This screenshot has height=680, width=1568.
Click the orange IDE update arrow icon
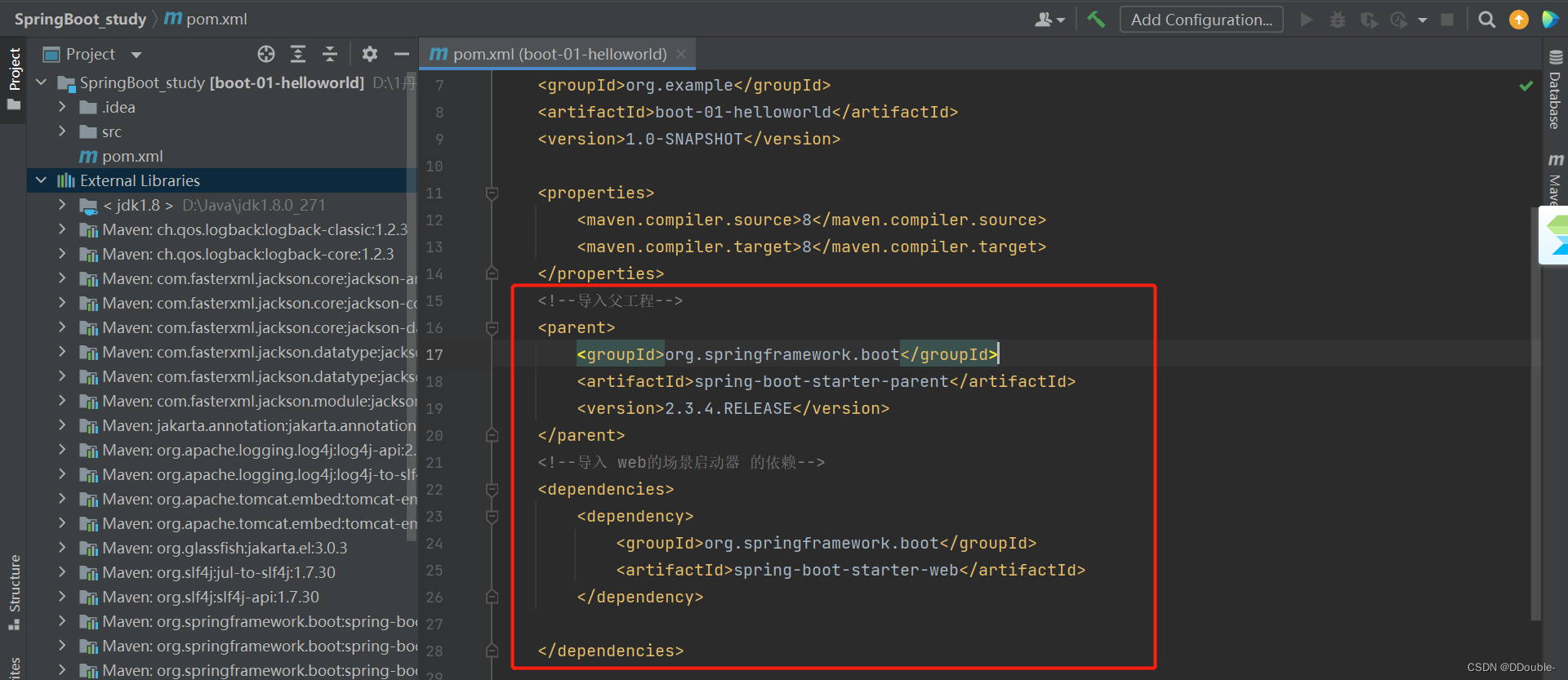[1519, 20]
